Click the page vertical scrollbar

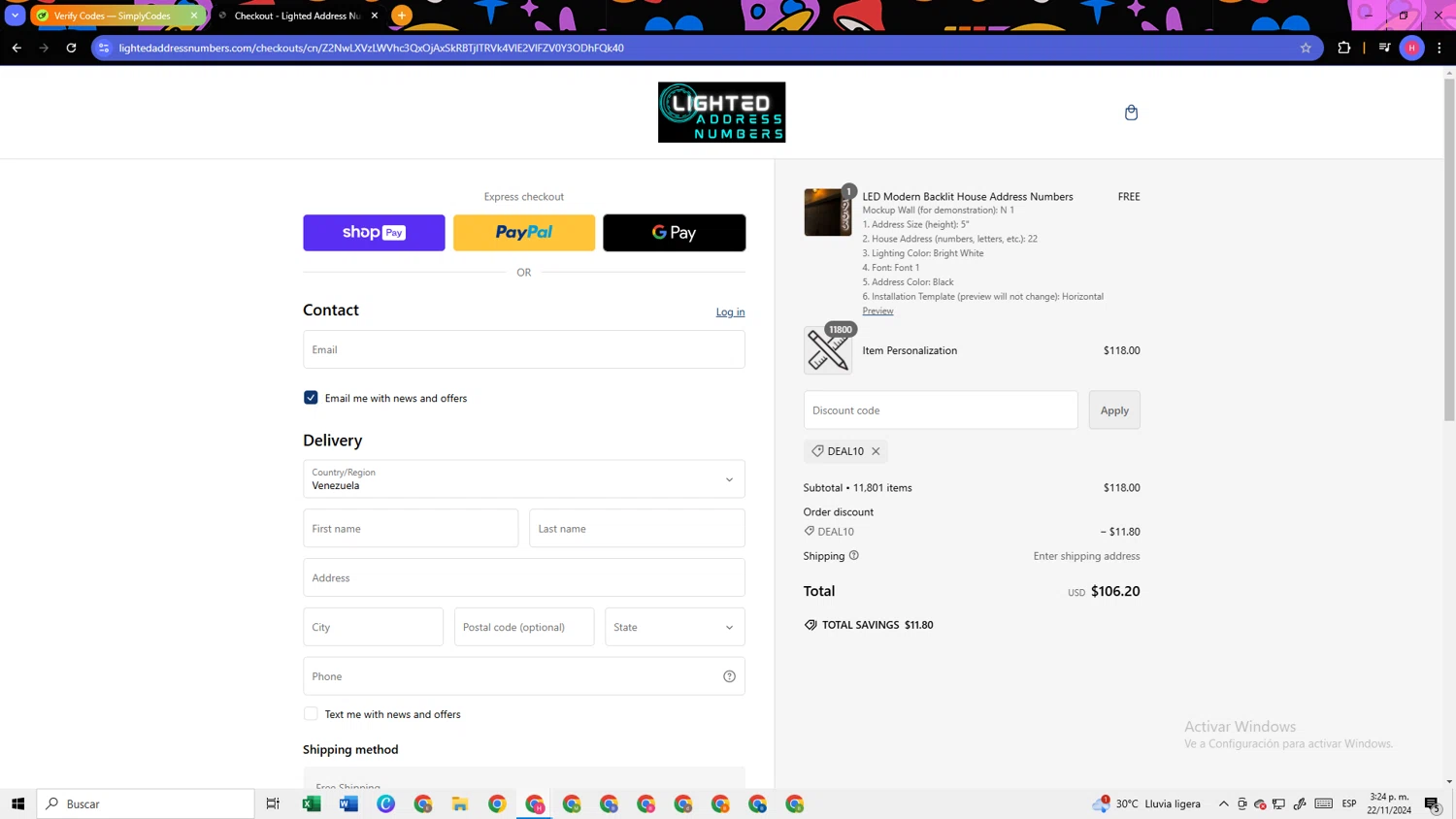pyautogui.click(x=1449, y=249)
